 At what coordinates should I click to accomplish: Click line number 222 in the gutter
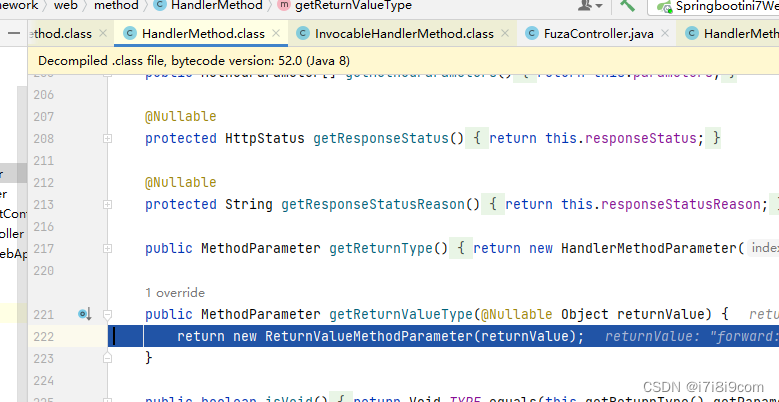point(44,336)
